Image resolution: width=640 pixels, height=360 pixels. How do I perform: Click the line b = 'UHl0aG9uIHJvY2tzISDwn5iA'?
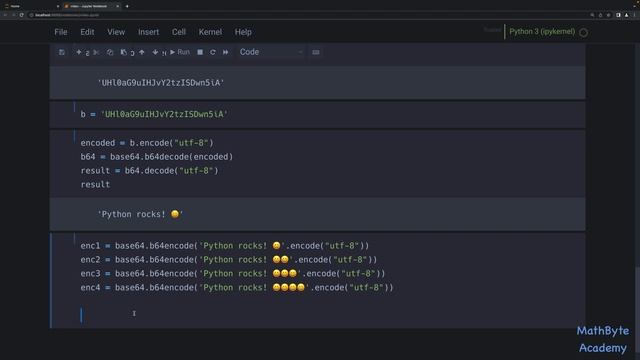[154, 114]
